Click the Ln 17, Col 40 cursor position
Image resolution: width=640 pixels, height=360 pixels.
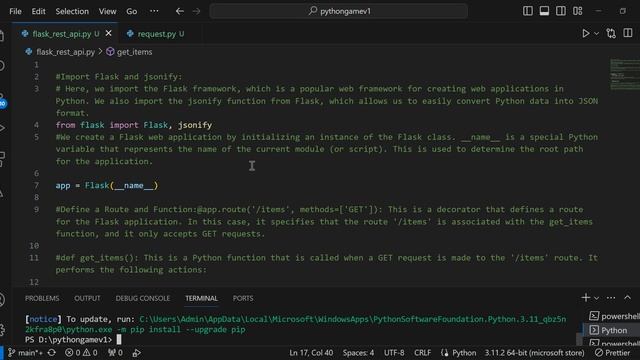pos(311,353)
